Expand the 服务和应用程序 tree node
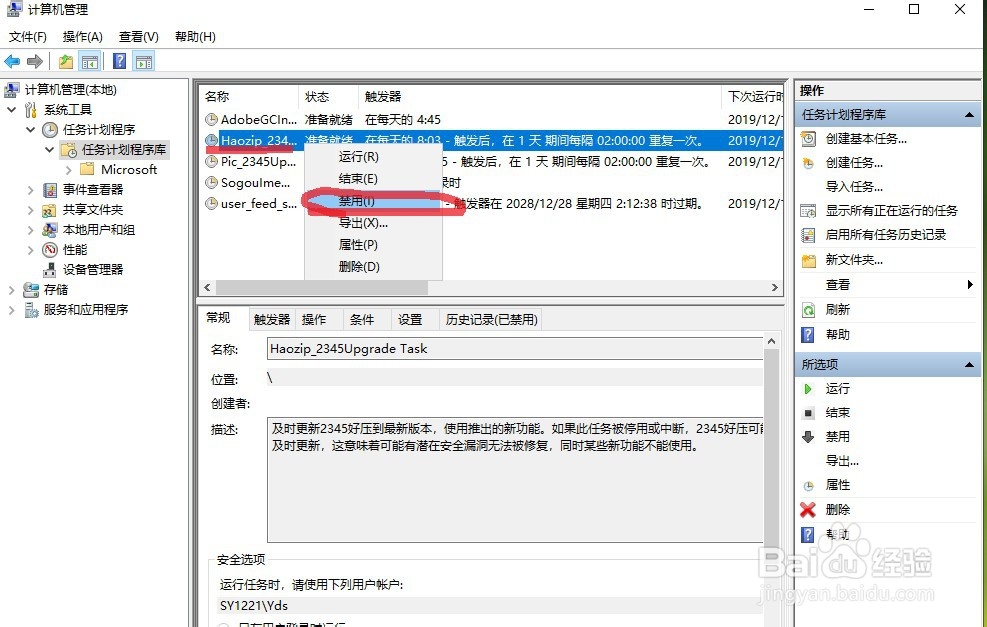This screenshot has width=987, height=627. pyautogui.click(x=11, y=310)
